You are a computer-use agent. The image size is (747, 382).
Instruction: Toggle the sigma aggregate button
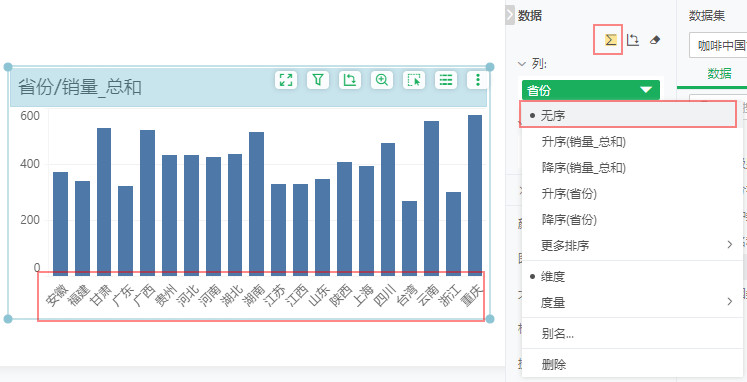coord(610,40)
